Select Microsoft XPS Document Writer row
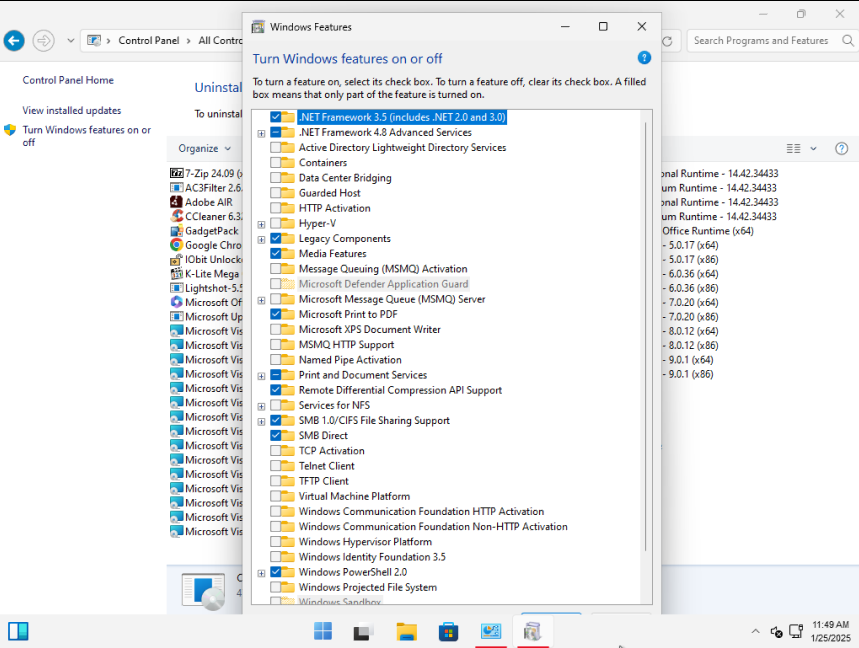Viewport: 859px width, 648px height. click(x=369, y=329)
